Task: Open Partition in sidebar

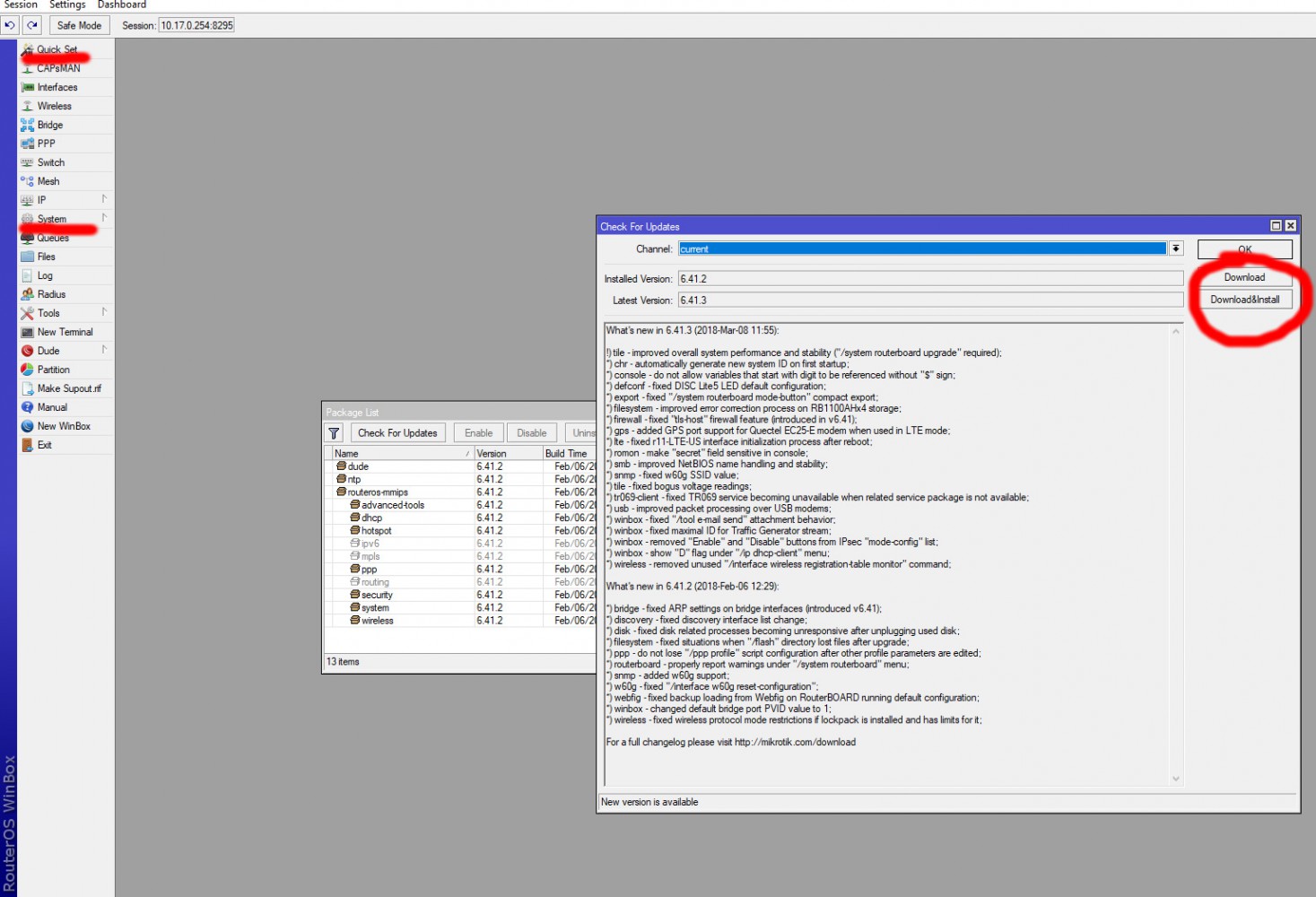Action: (54, 370)
